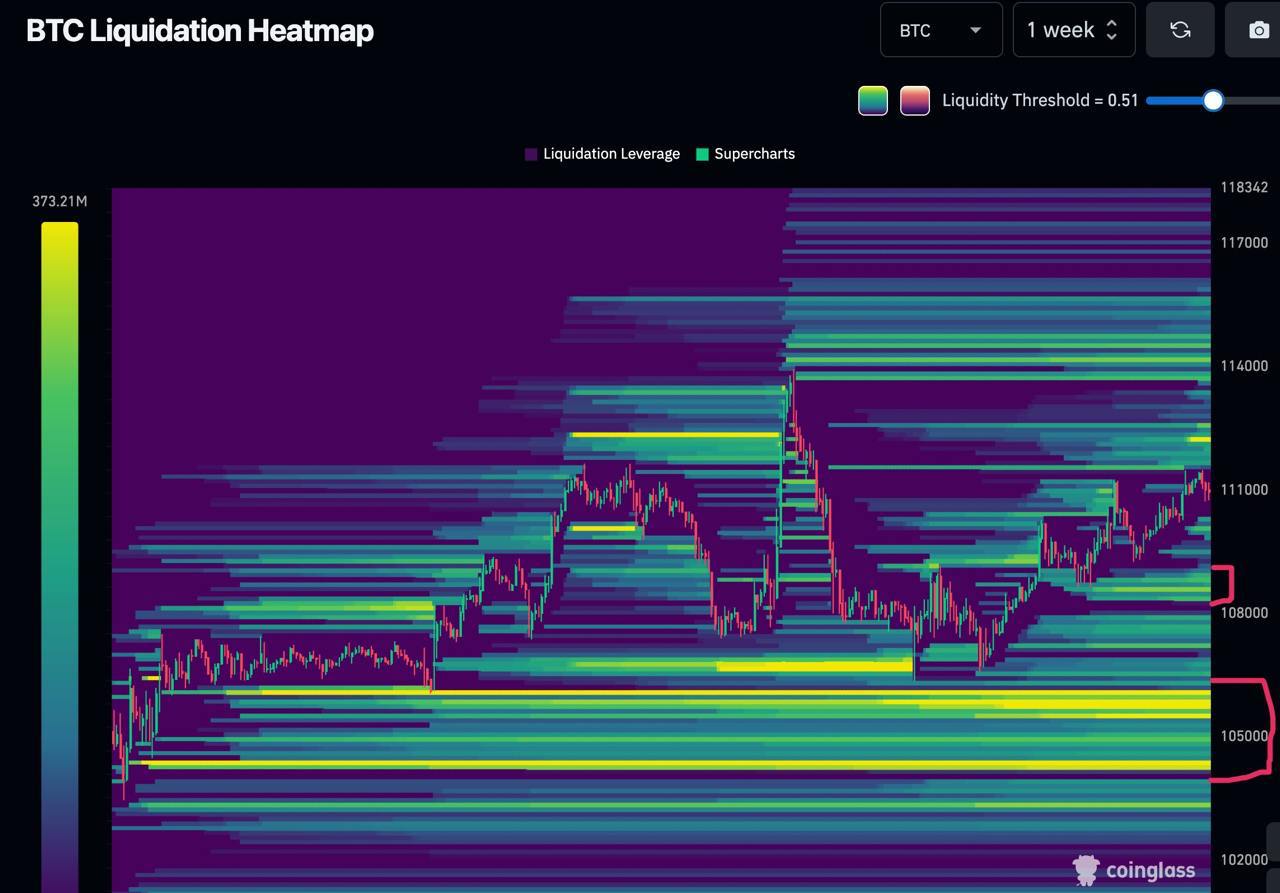Select the pink-purple heatmap color theme

point(915,100)
